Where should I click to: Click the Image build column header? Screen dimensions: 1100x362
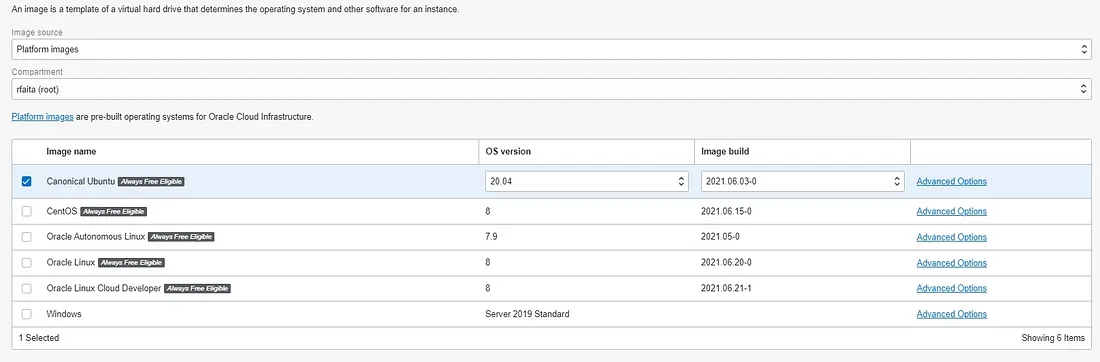tap(726, 152)
